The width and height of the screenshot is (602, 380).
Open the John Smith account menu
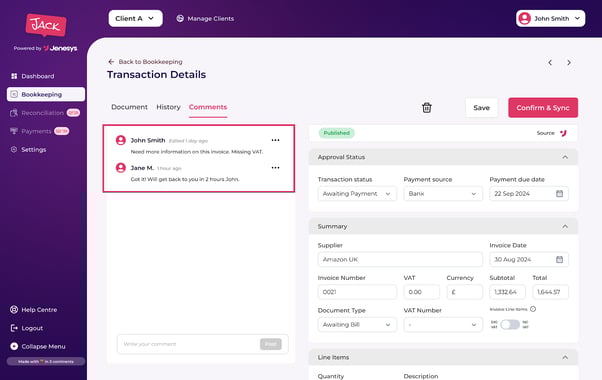click(x=551, y=18)
